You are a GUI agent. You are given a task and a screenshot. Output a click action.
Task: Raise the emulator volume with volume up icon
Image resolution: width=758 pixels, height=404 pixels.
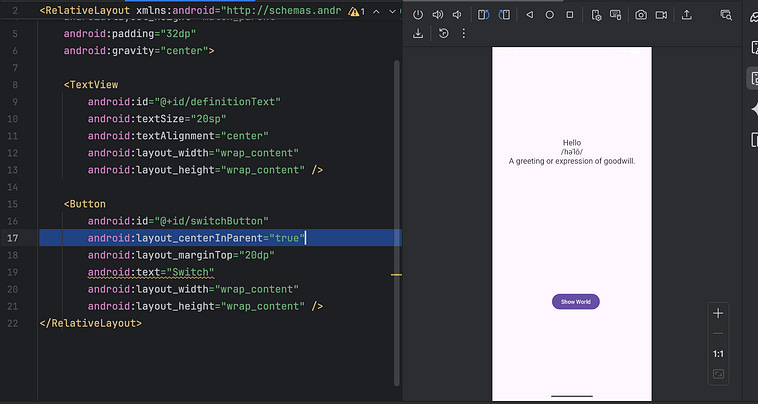point(437,15)
